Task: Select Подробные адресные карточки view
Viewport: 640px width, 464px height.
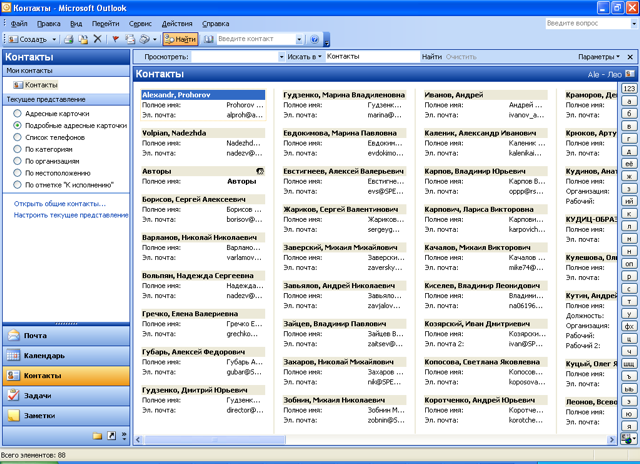Action: pos(70,125)
